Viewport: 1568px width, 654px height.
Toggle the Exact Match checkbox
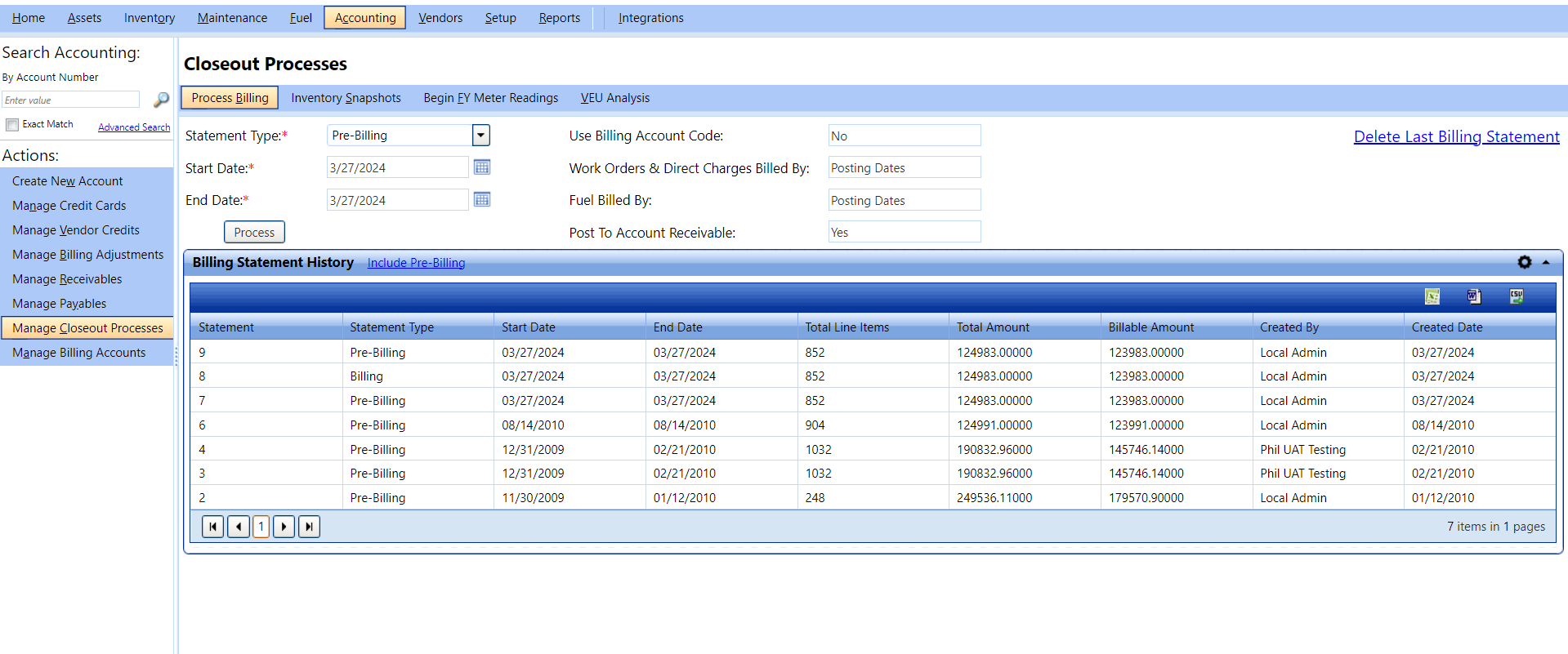[12, 125]
